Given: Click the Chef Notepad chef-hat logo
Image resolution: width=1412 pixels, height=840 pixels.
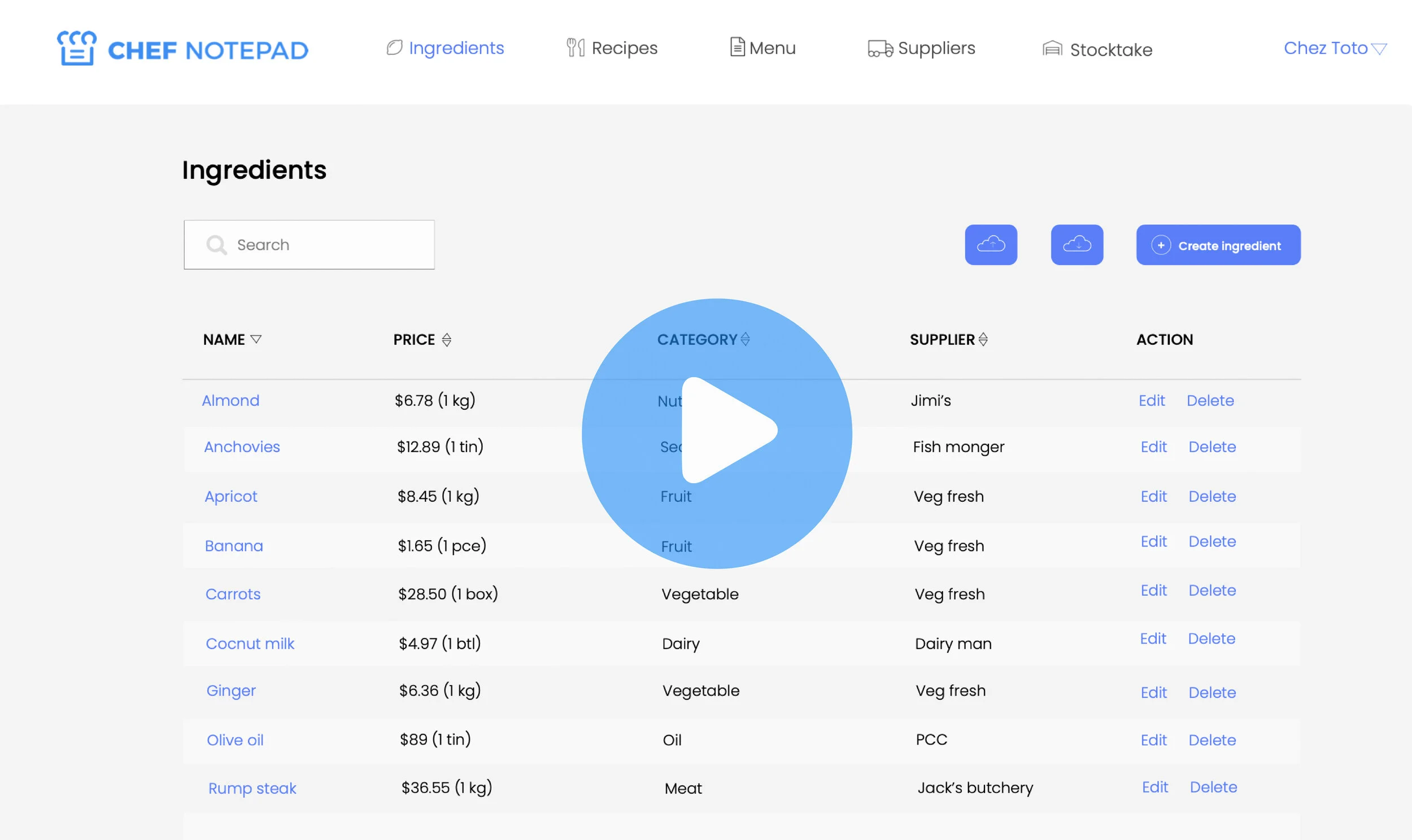Looking at the screenshot, I should [76, 49].
